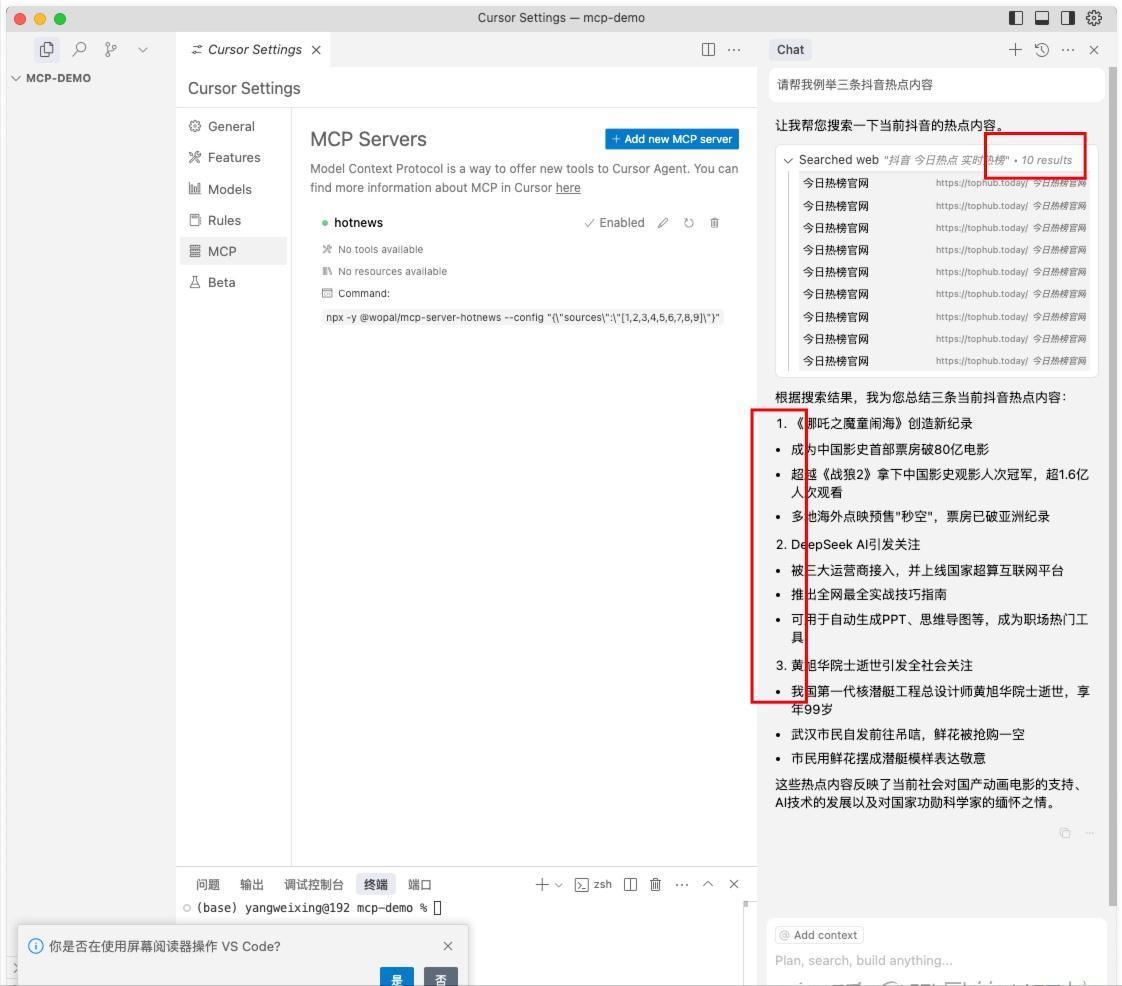Kill terminal trash icon
The width and height of the screenshot is (1122, 986).
pos(655,884)
